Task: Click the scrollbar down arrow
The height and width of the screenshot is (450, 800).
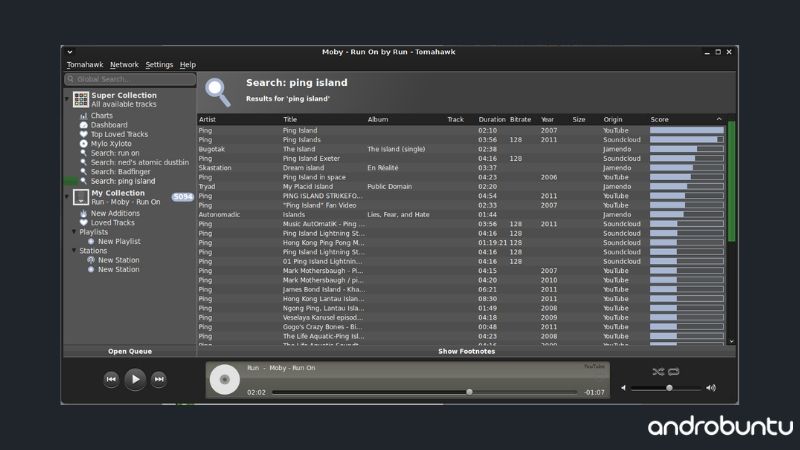Action: (x=732, y=341)
